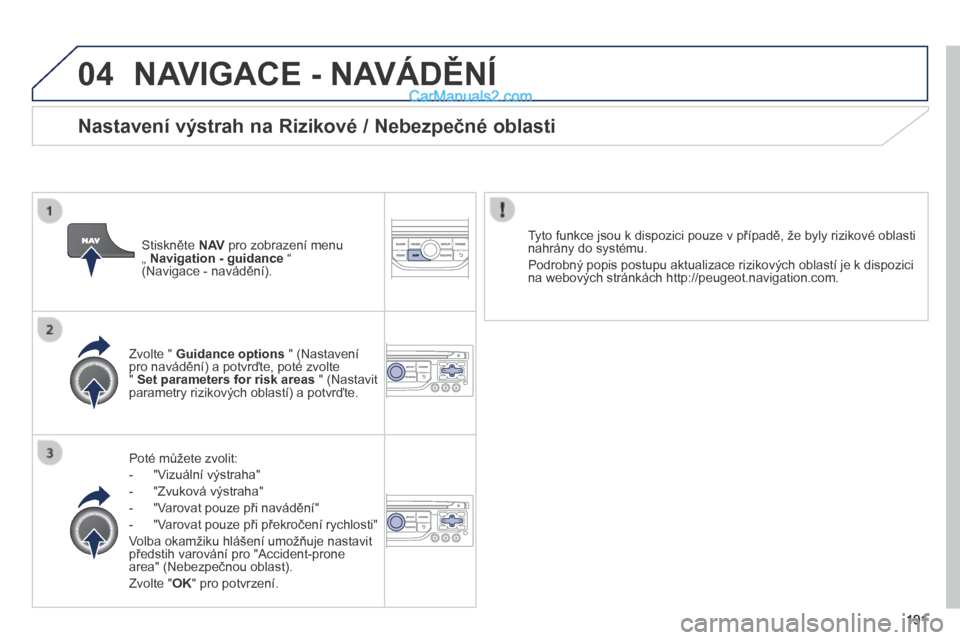Click the note sentence starting "Tyto funkce jsou k dispozici"
This screenshot has width=960, height=640.
(x=722, y=242)
